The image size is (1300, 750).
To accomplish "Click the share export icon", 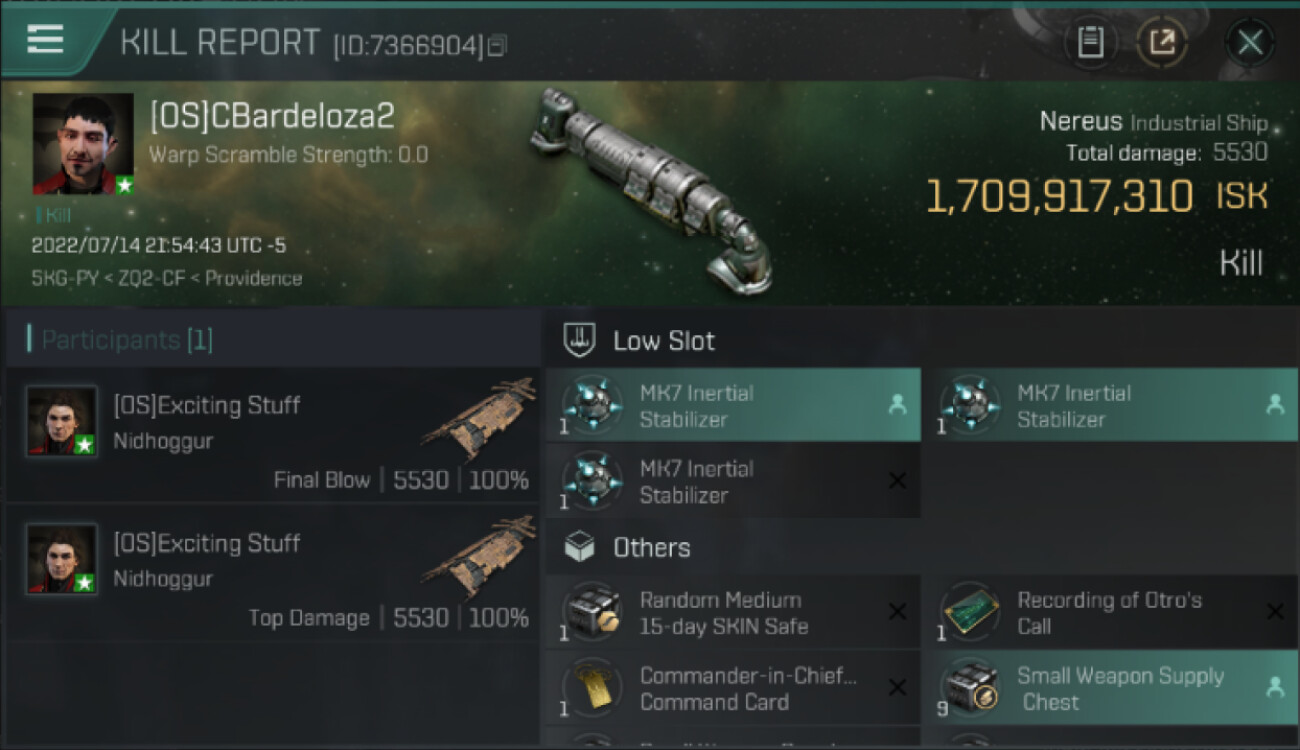I will (1161, 42).
